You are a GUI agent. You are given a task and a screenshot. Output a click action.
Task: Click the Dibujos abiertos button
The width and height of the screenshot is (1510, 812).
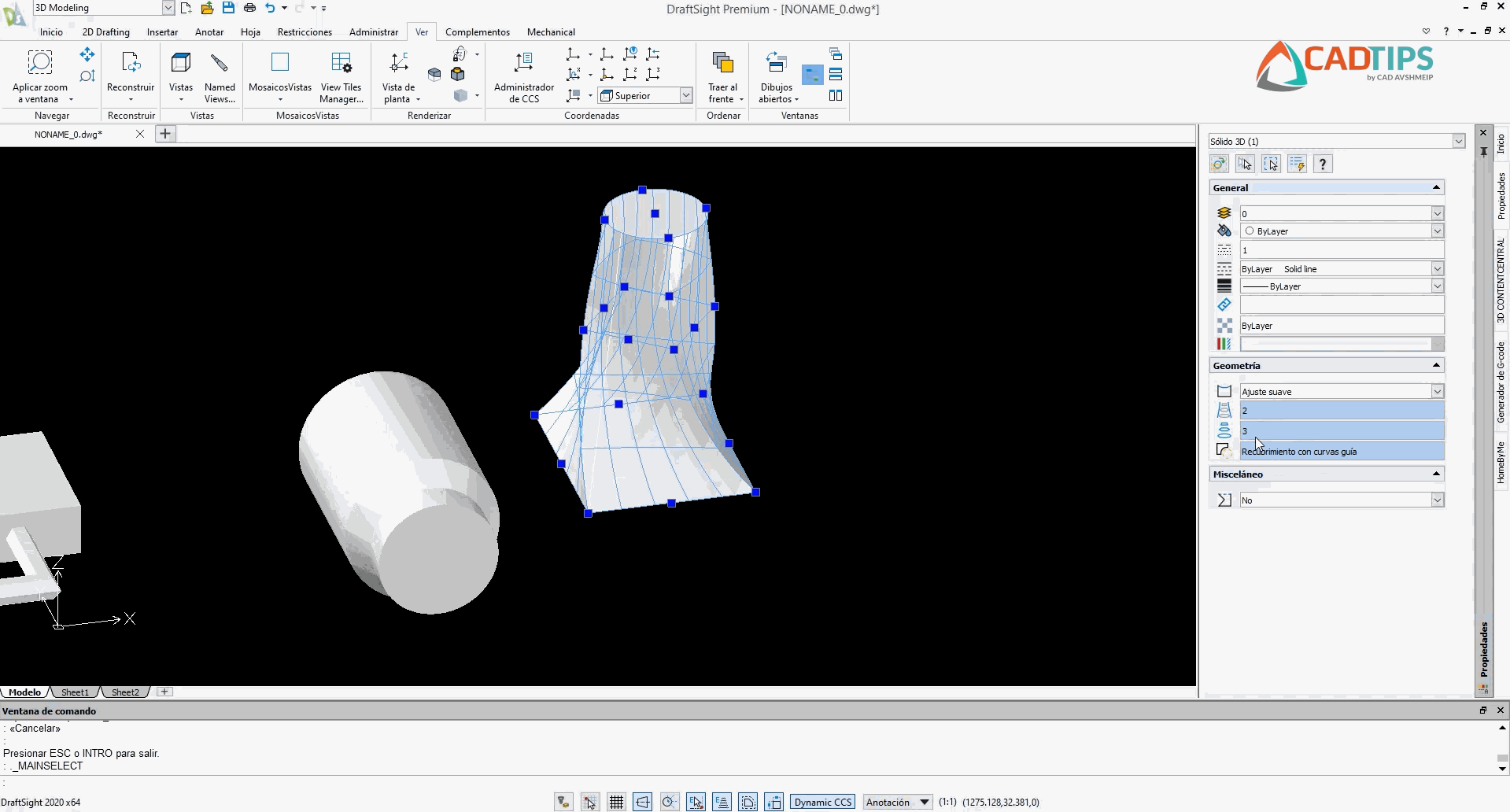pos(776,75)
